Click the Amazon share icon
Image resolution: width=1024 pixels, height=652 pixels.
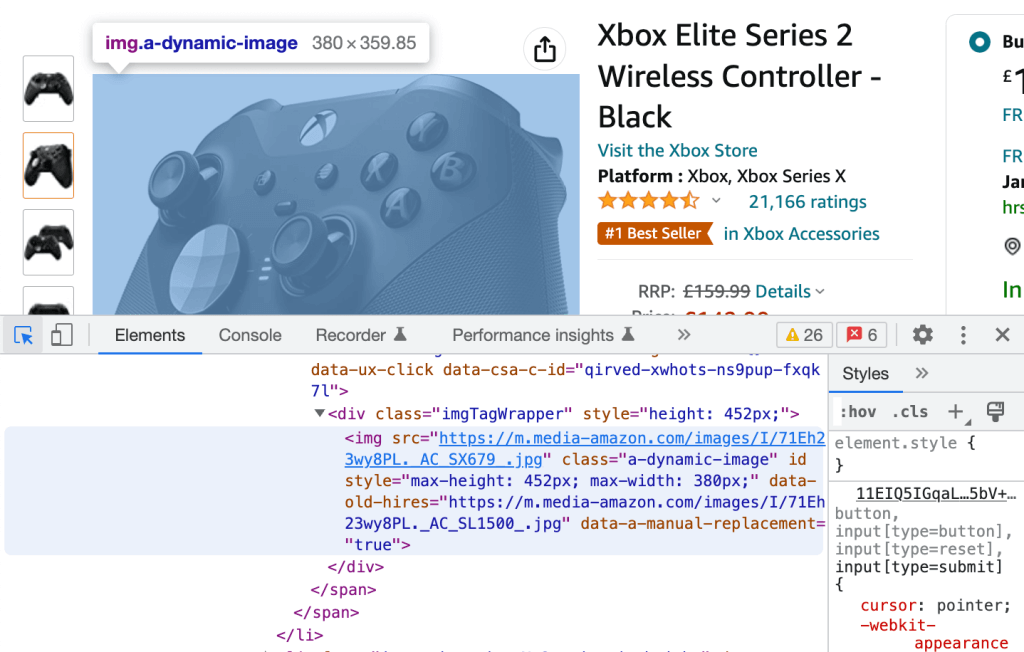click(x=544, y=48)
